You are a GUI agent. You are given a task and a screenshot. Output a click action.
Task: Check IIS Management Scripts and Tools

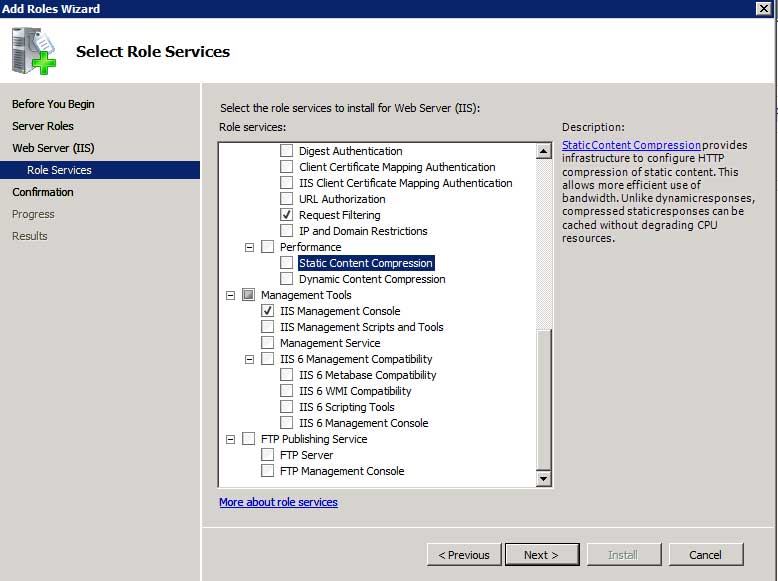tap(267, 326)
